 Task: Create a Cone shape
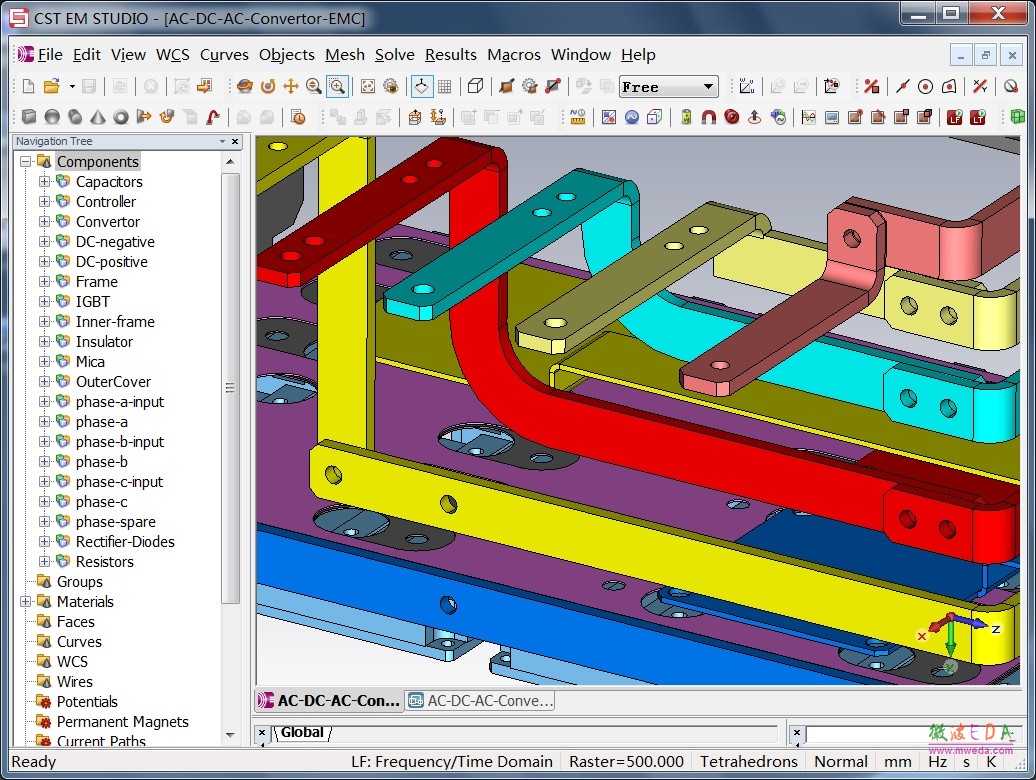(98, 117)
